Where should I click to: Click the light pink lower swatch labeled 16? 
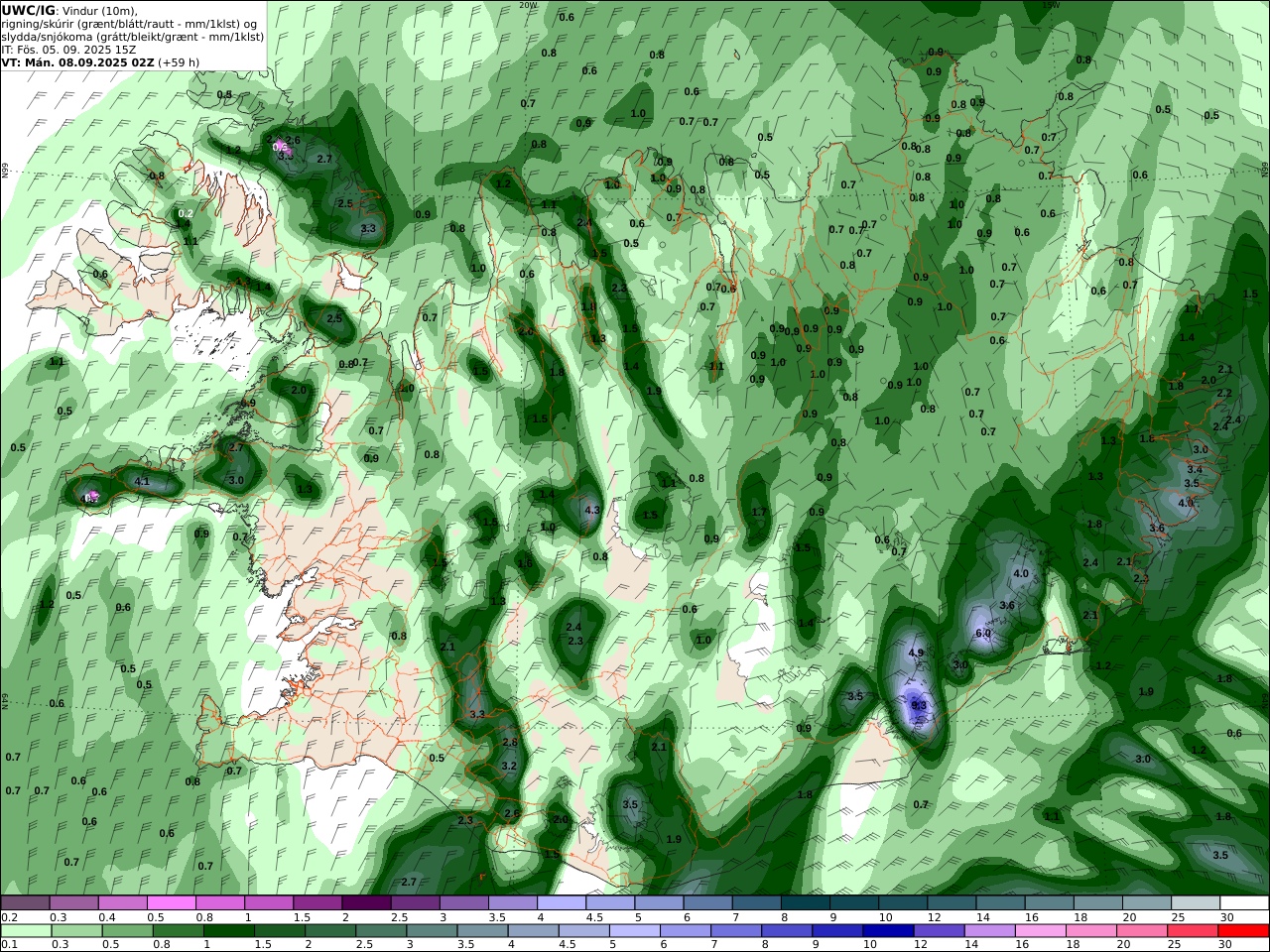pyautogui.click(x=1040, y=931)
